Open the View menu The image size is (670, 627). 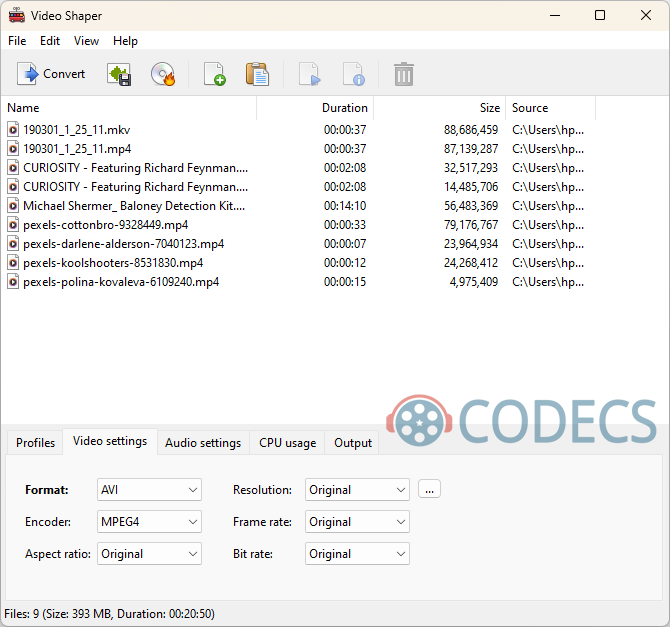(86, 41)
